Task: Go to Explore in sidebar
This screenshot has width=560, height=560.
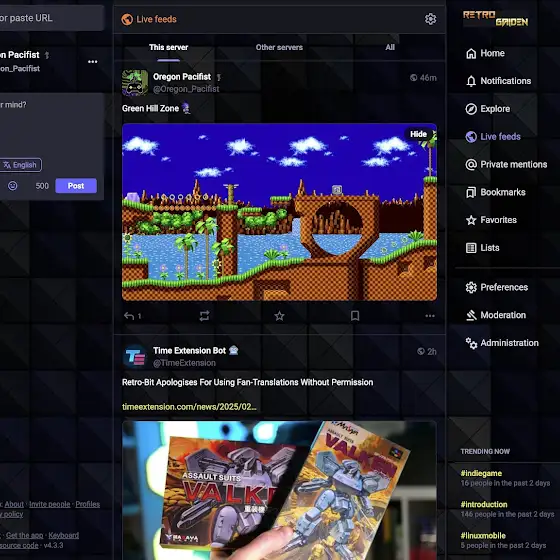Action: click(x=488, y=109)
